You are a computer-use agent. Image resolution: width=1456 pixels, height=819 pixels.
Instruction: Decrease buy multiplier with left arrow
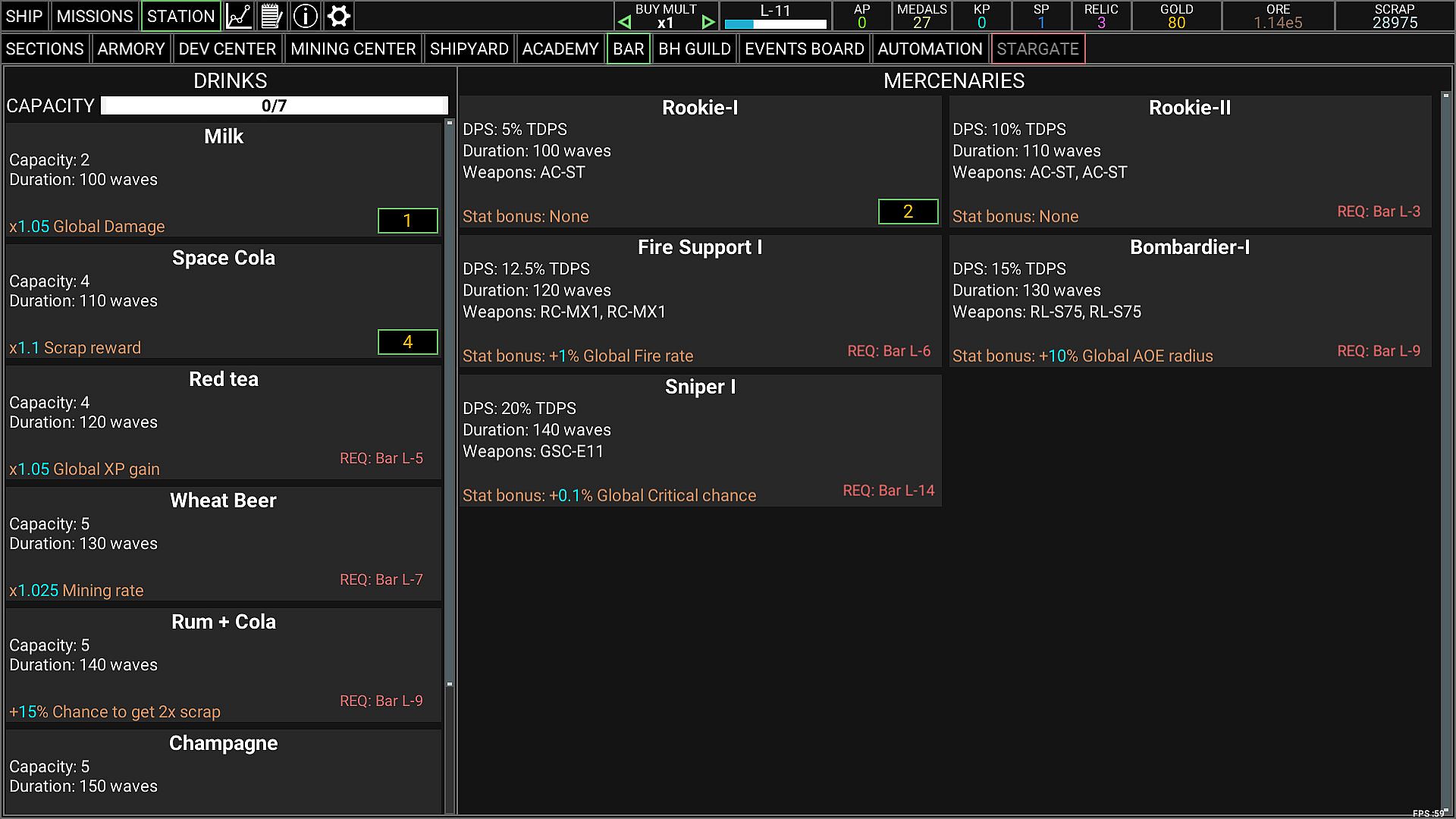point(625,23)
